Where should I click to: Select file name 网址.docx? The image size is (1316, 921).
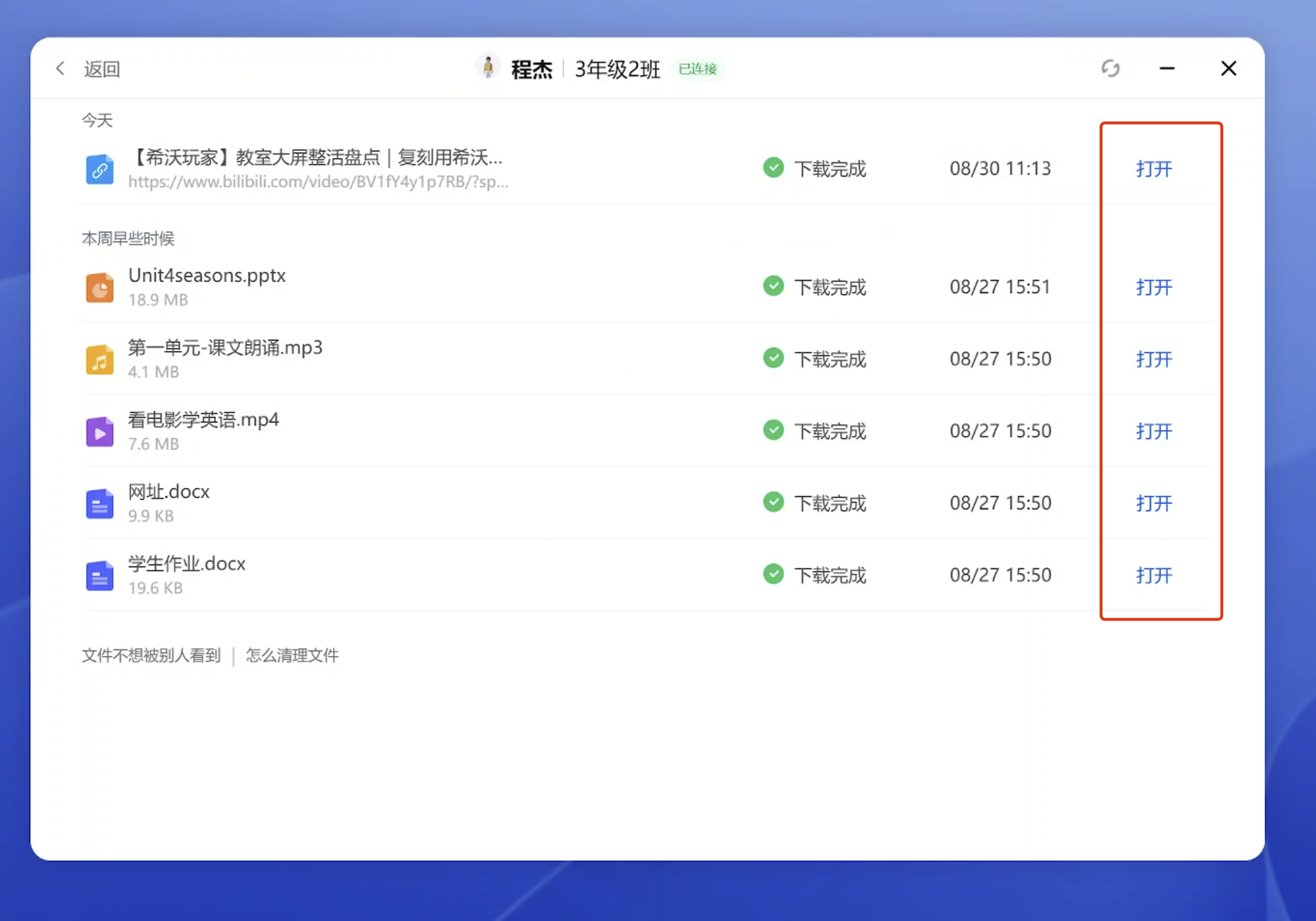click(x=168, y=492)
